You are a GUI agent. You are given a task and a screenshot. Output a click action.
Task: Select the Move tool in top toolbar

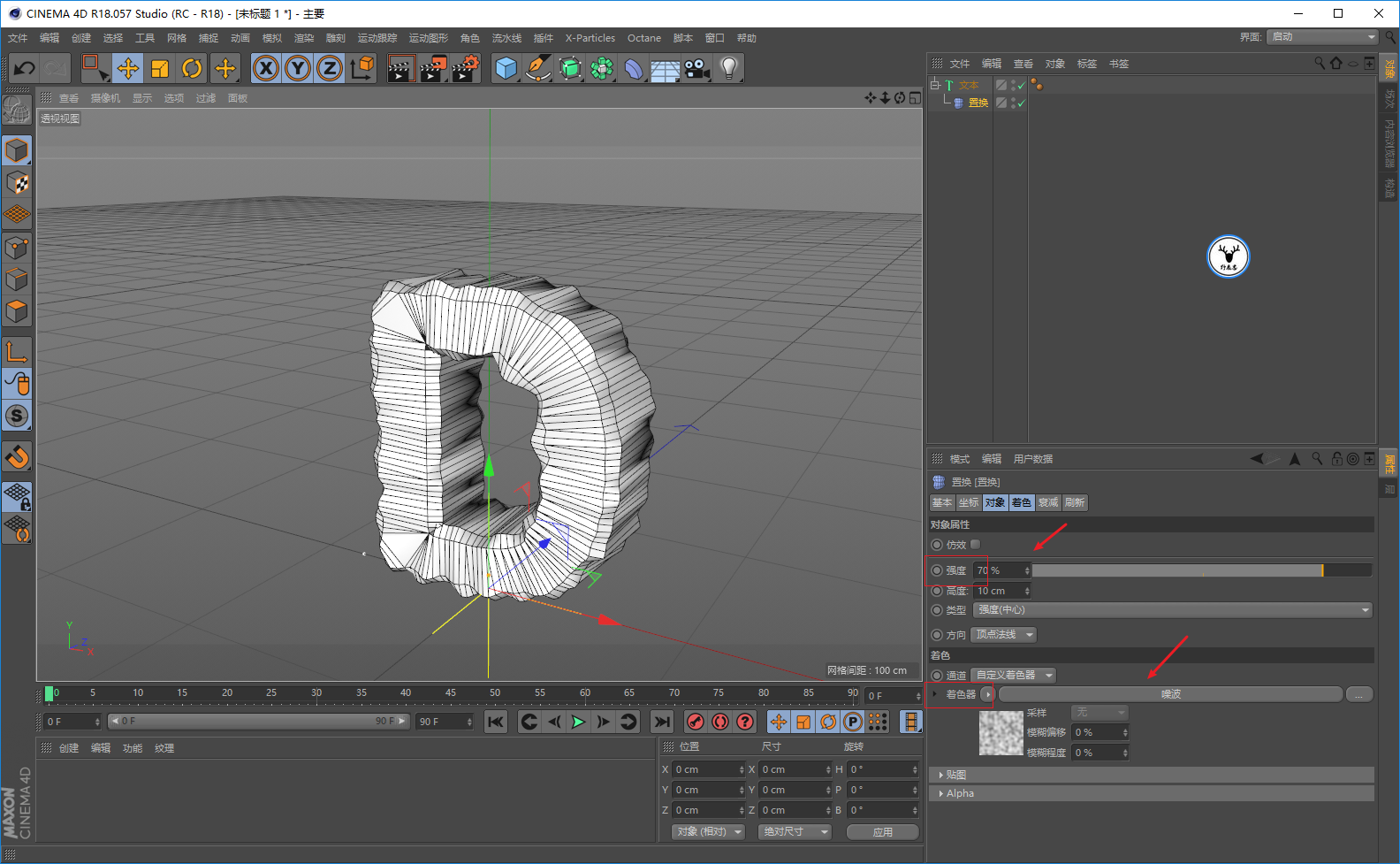[128, 68]
